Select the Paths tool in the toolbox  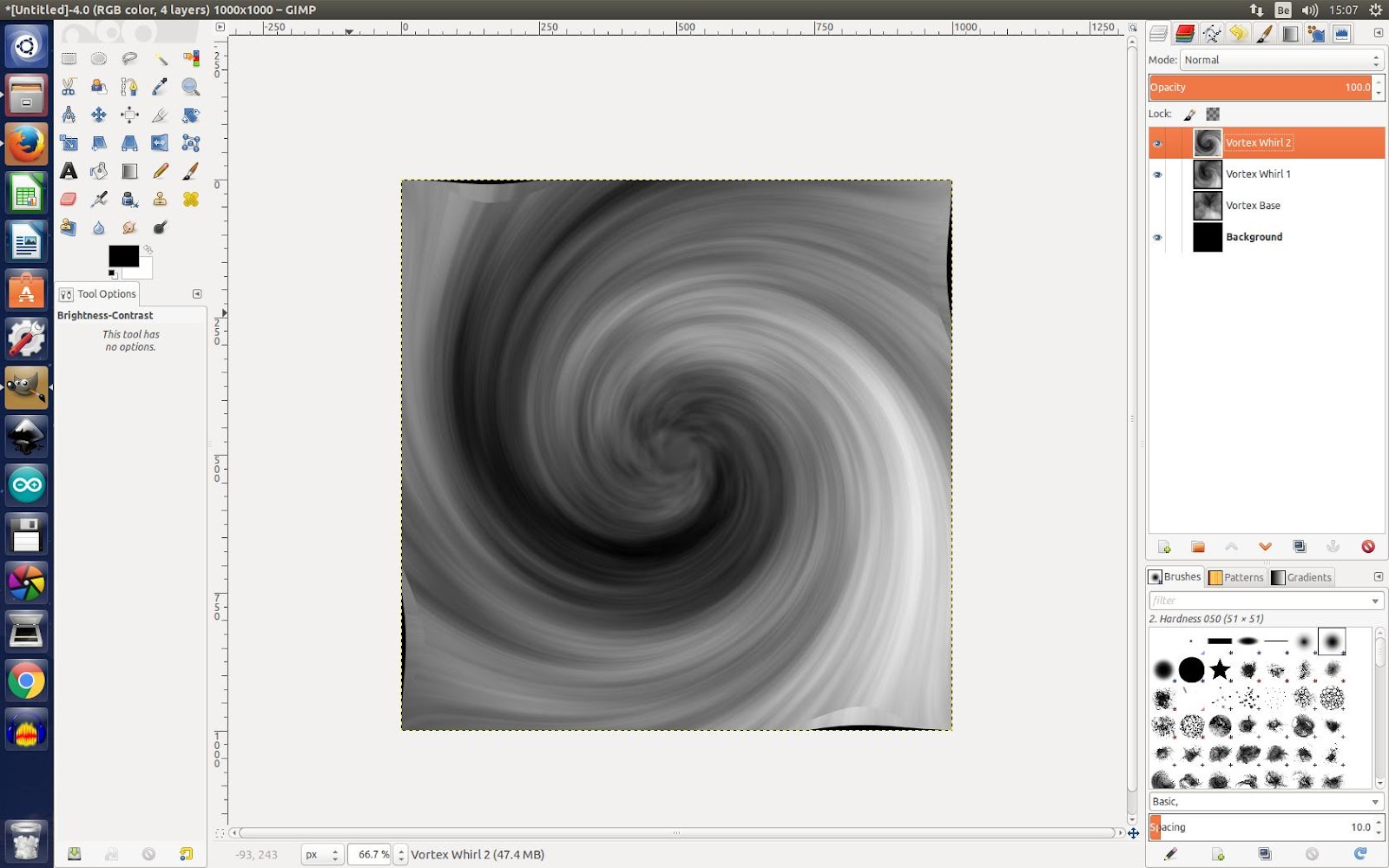(128, 87)
